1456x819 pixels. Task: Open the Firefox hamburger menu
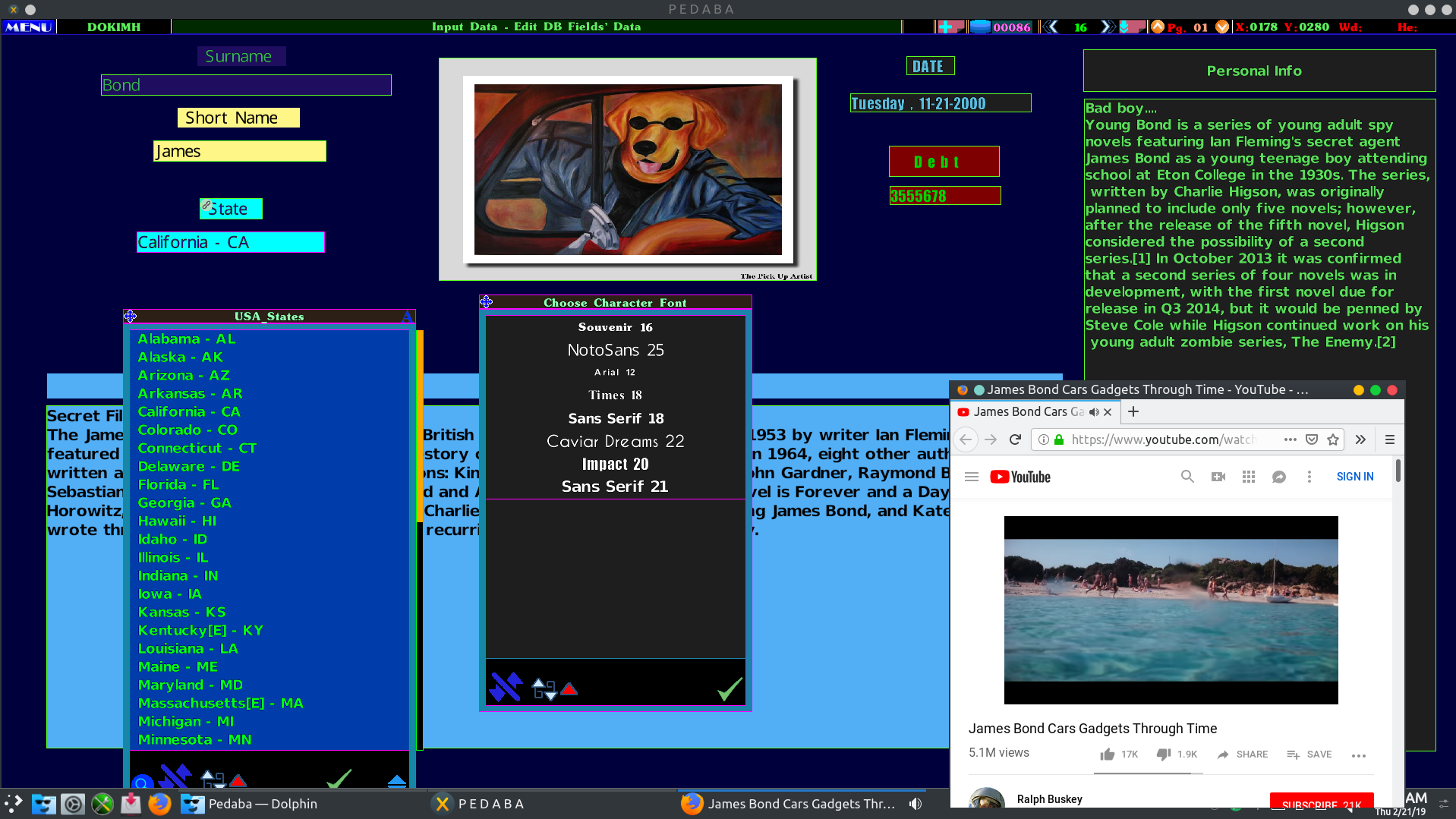click(x=1390, y=439)
